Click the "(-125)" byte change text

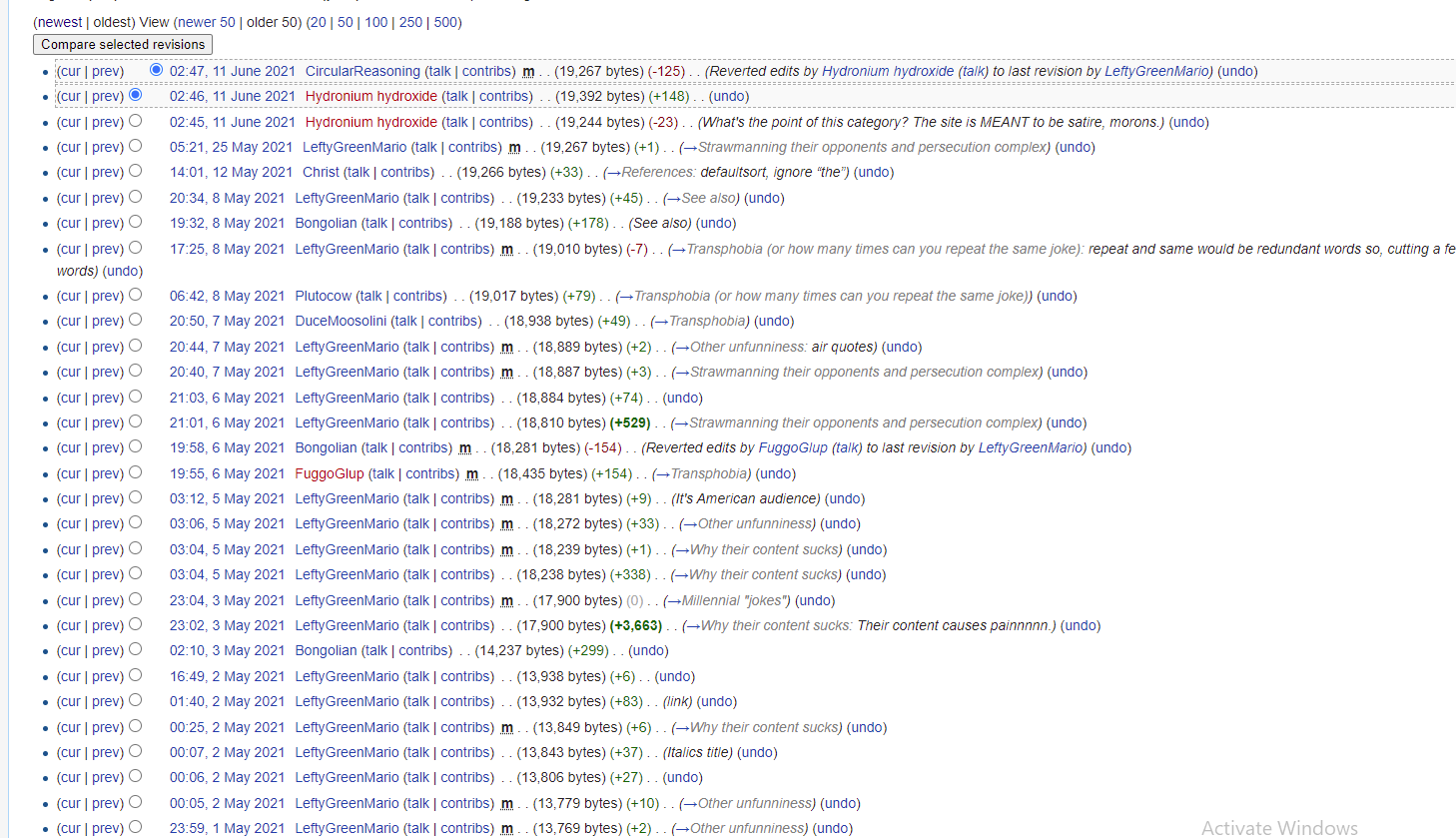[x=666, y=71]
